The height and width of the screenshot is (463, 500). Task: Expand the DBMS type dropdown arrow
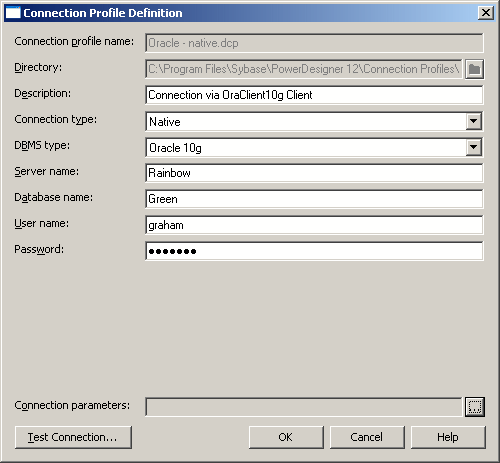click(x=473, y=147)
